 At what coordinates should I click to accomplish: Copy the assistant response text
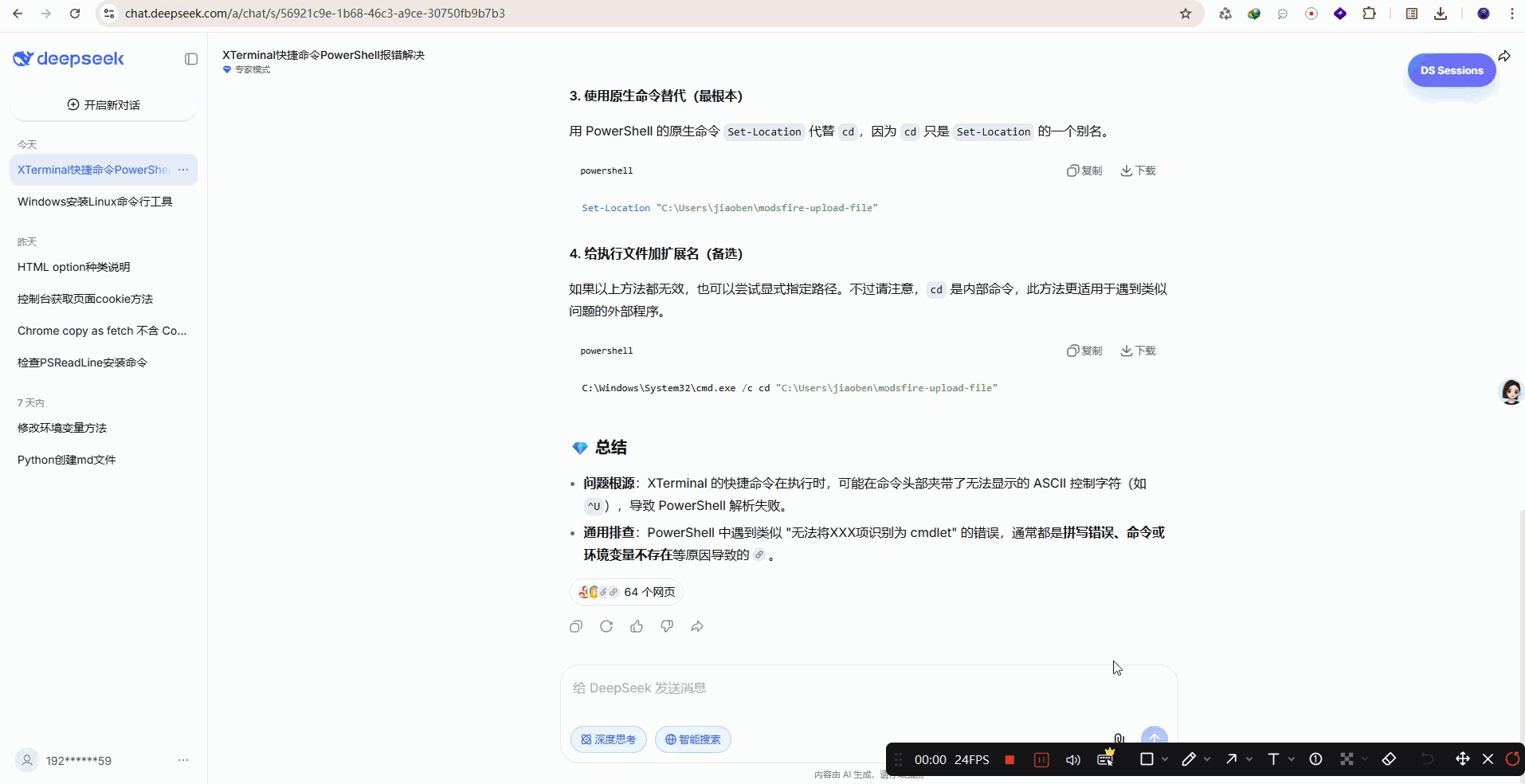tap(576, 626)
